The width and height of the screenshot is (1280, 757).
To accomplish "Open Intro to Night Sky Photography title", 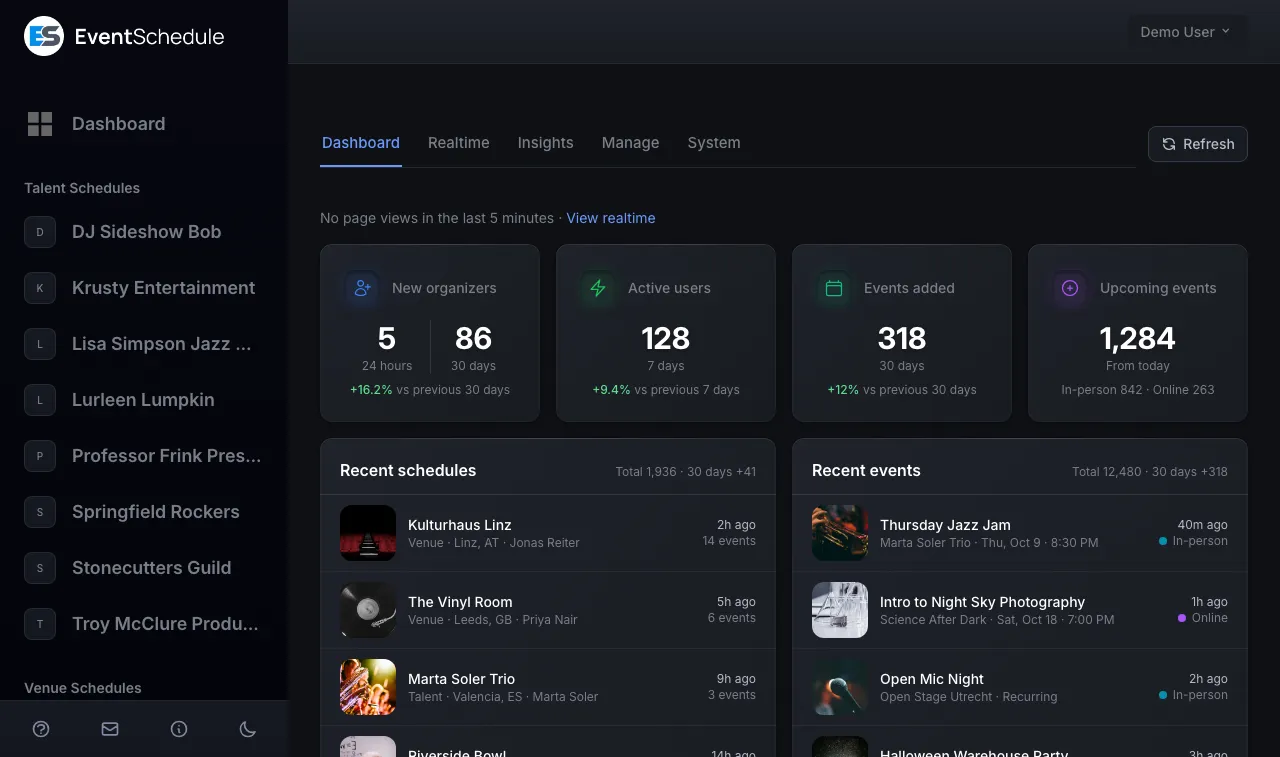I will [x=982, y=602].
